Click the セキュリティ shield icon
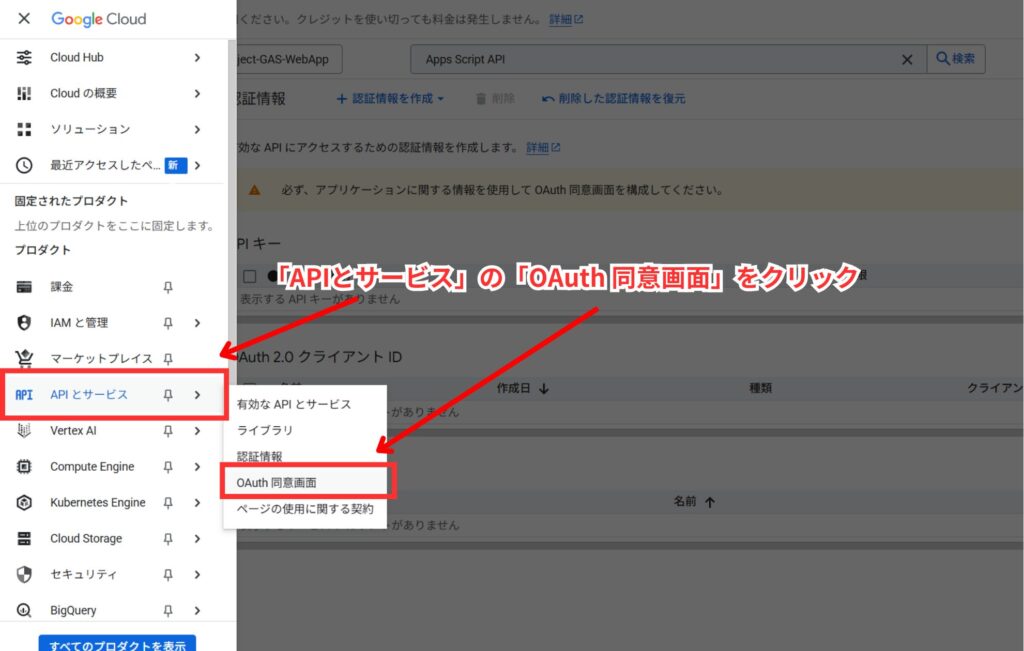 tap(24, 574)
